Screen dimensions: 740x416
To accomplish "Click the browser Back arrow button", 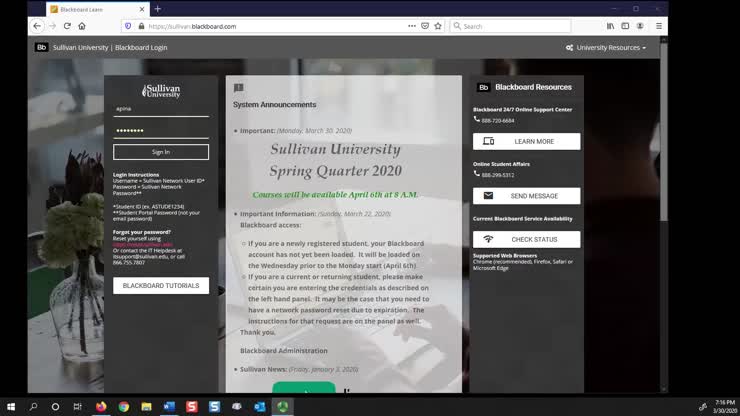I will click(x=37, y=26).
